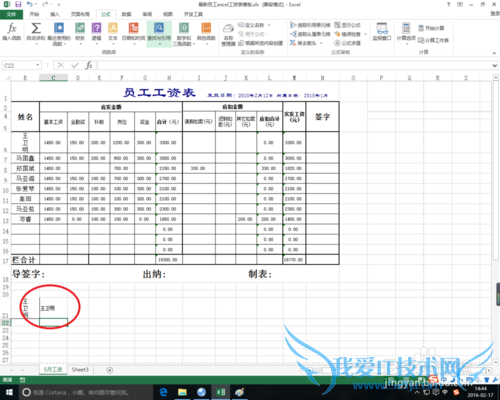500x400 pixels.
Task: Click inside the formula bar input field
Action: (294, 65)
